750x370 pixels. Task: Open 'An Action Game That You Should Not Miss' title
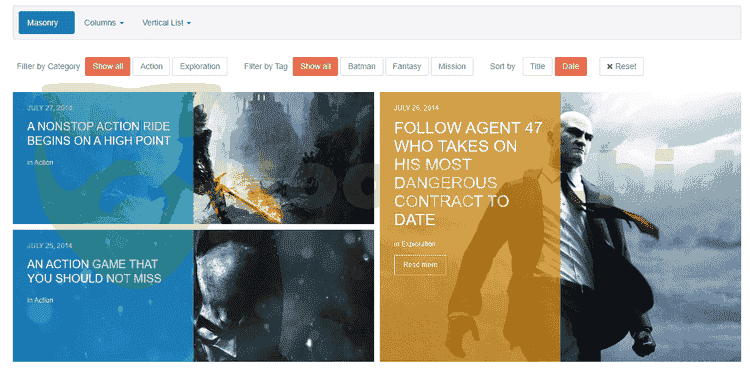pyautogui.click(x=94, y=271)
